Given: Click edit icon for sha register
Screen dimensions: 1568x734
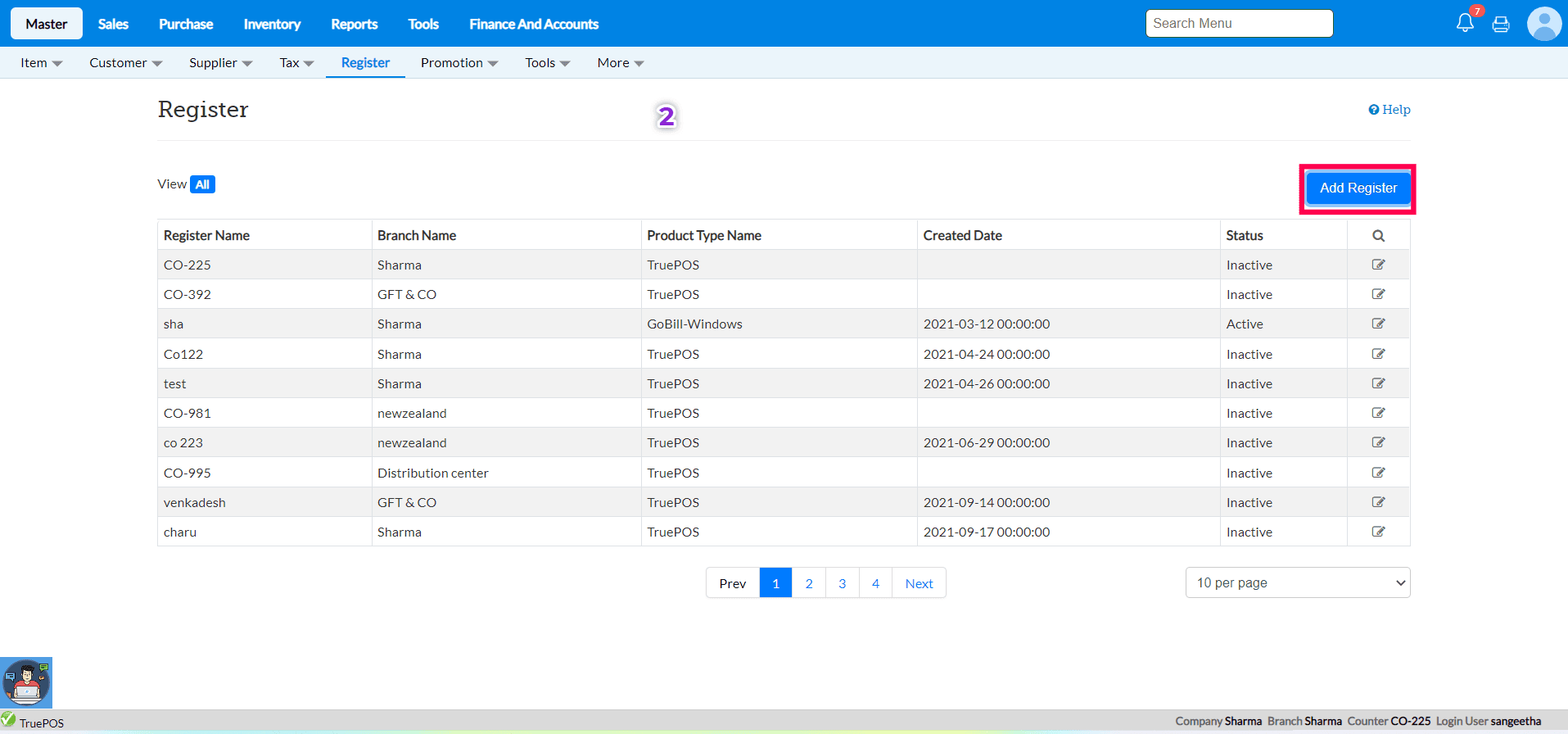Looking at the screenshot, I should pyautogui.click(x=1378, y=324).
